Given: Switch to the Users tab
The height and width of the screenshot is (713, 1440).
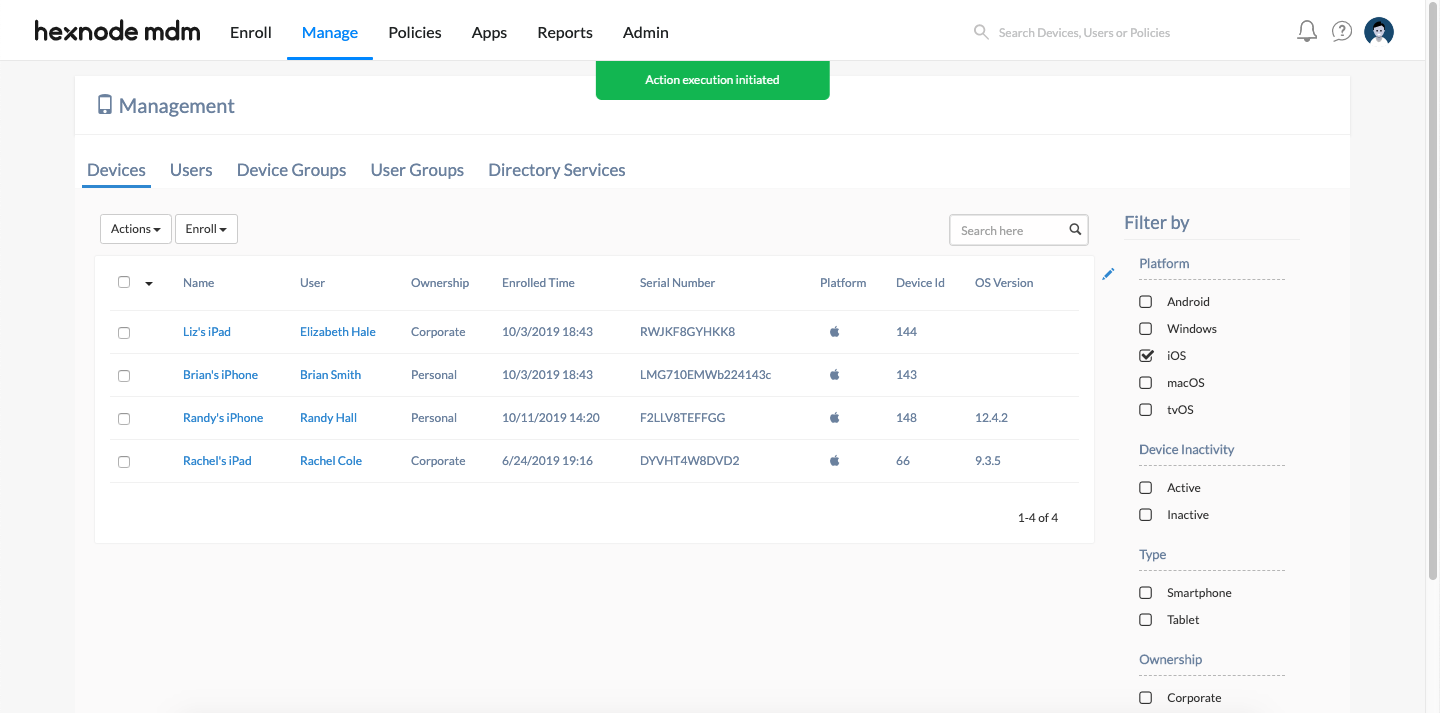Looking at the screenshot, I should [191, 170].
